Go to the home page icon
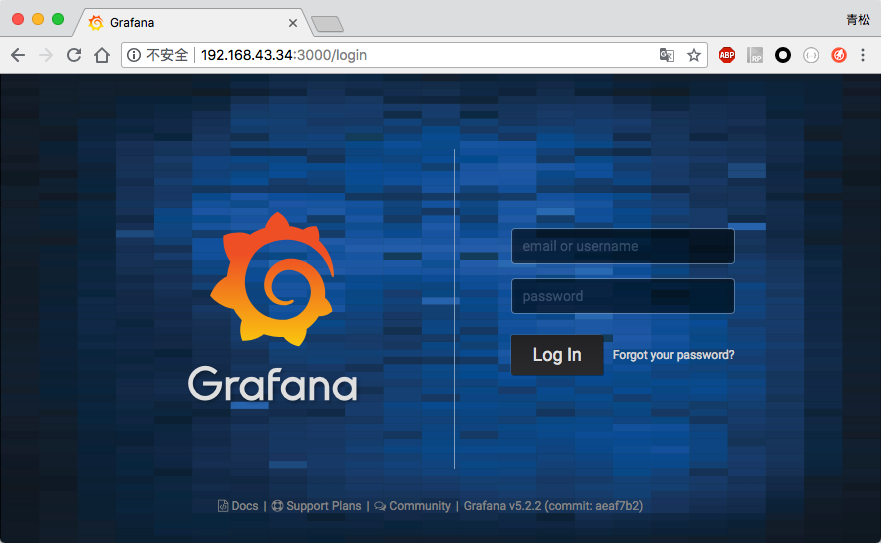This screenshot has height=543, width=881. click(x=102, y=55)
